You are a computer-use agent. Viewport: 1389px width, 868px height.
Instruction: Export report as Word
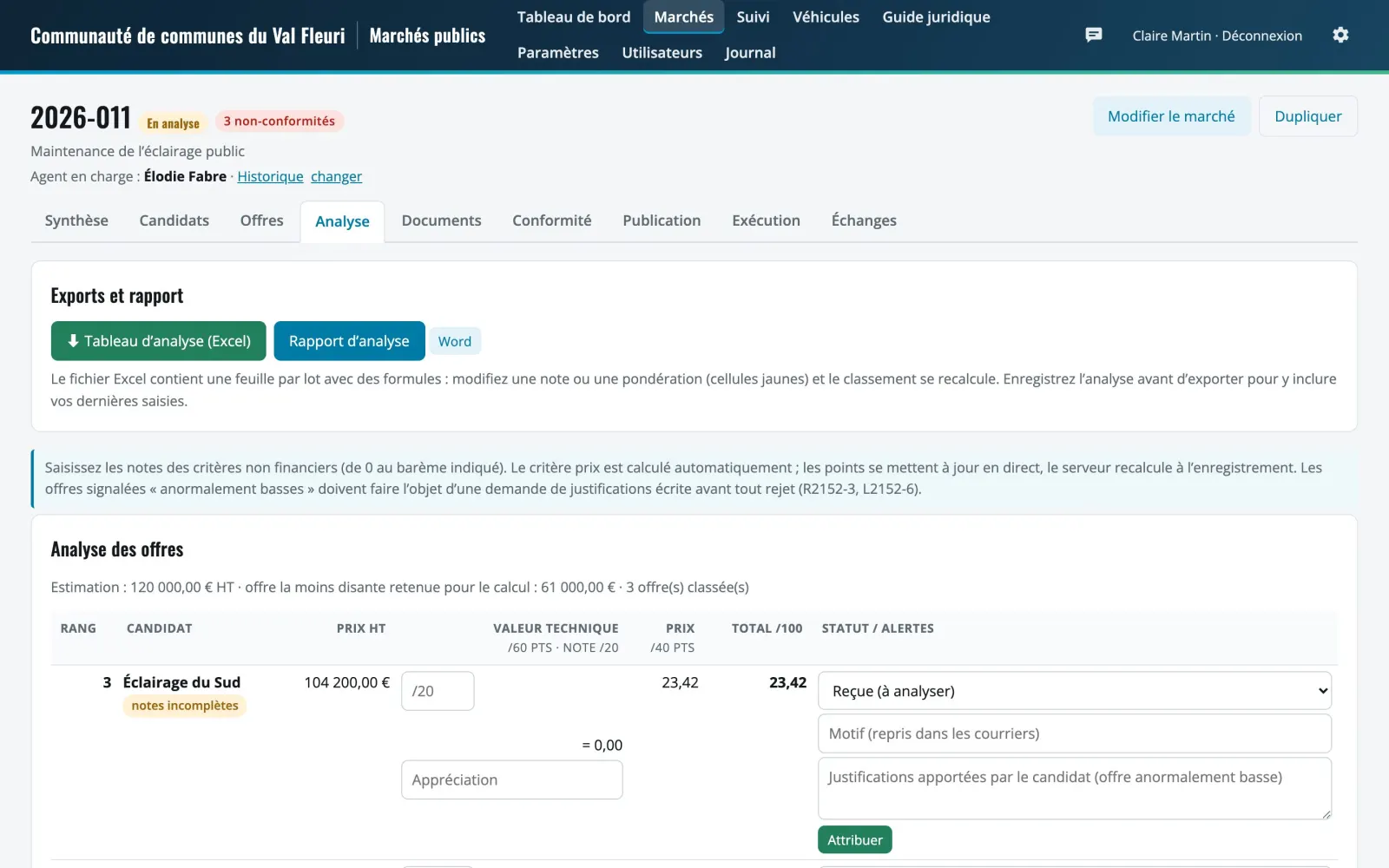[455, 341]
